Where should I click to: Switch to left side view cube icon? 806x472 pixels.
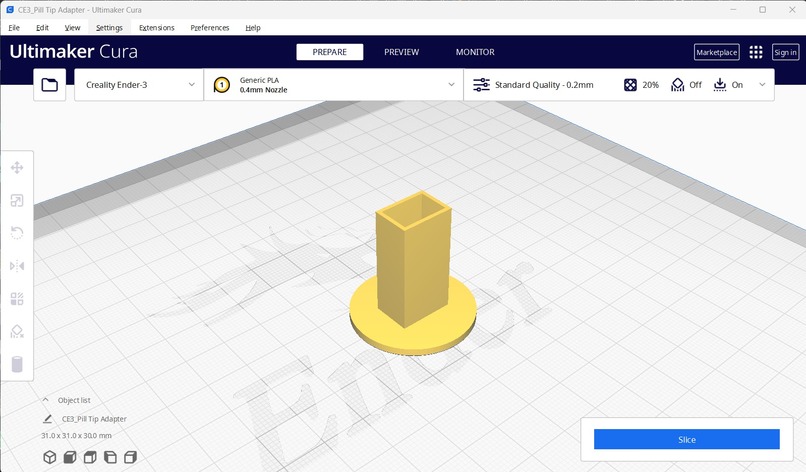click(x=110, y=457)
